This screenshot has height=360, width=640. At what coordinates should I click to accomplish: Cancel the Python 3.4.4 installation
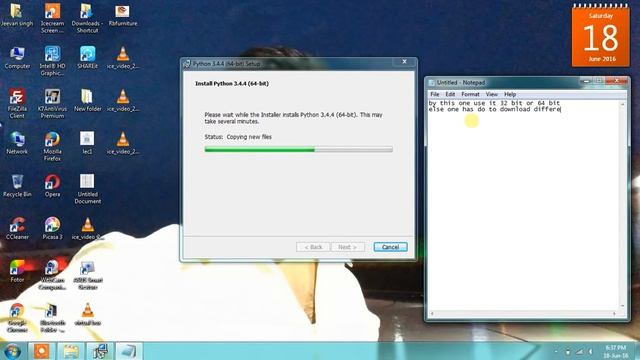(x=390, y=247)
